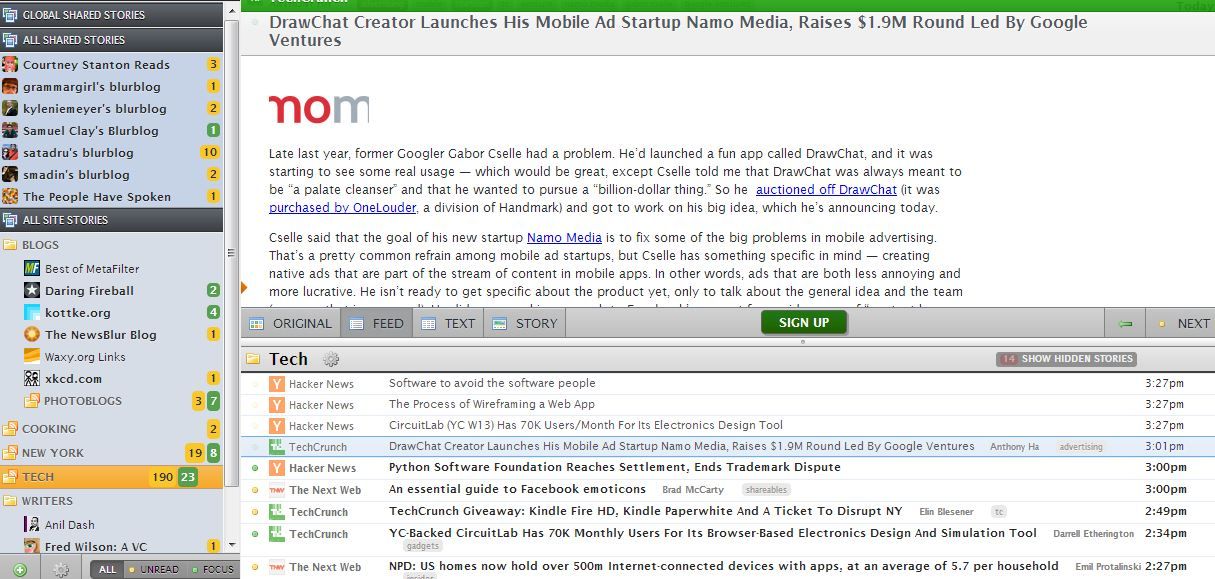
Task: Click TechCrunch favicon on Kindle Giveaway story
Action: 277,511
